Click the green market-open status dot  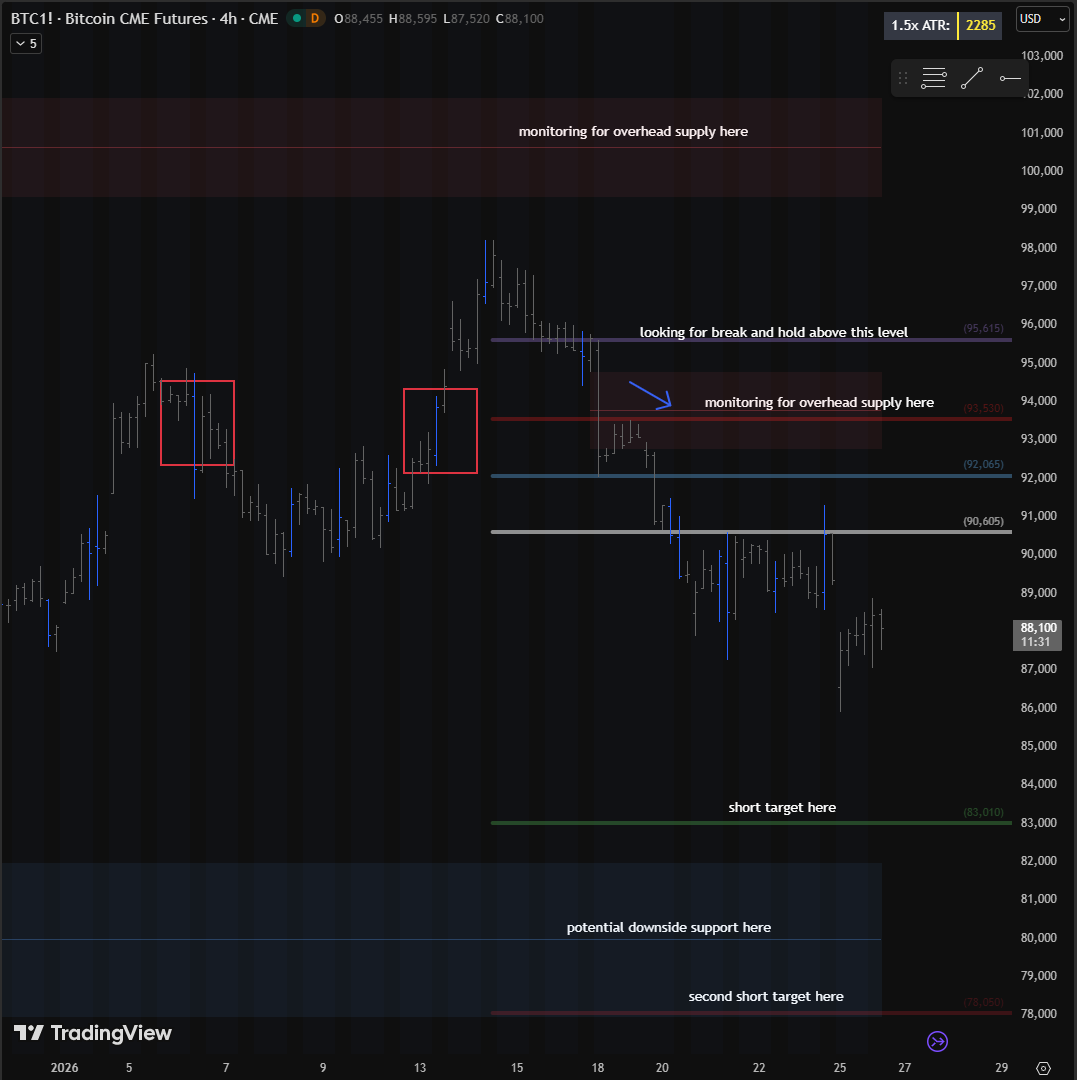[x=297, y=19]
